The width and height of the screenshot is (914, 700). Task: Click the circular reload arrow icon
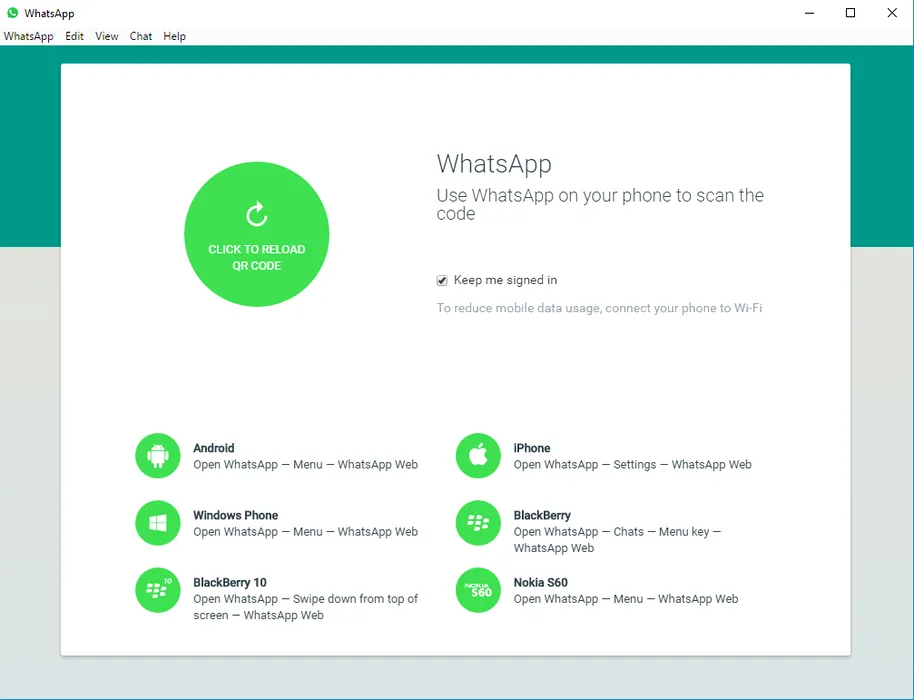click(x=257, y=215)
